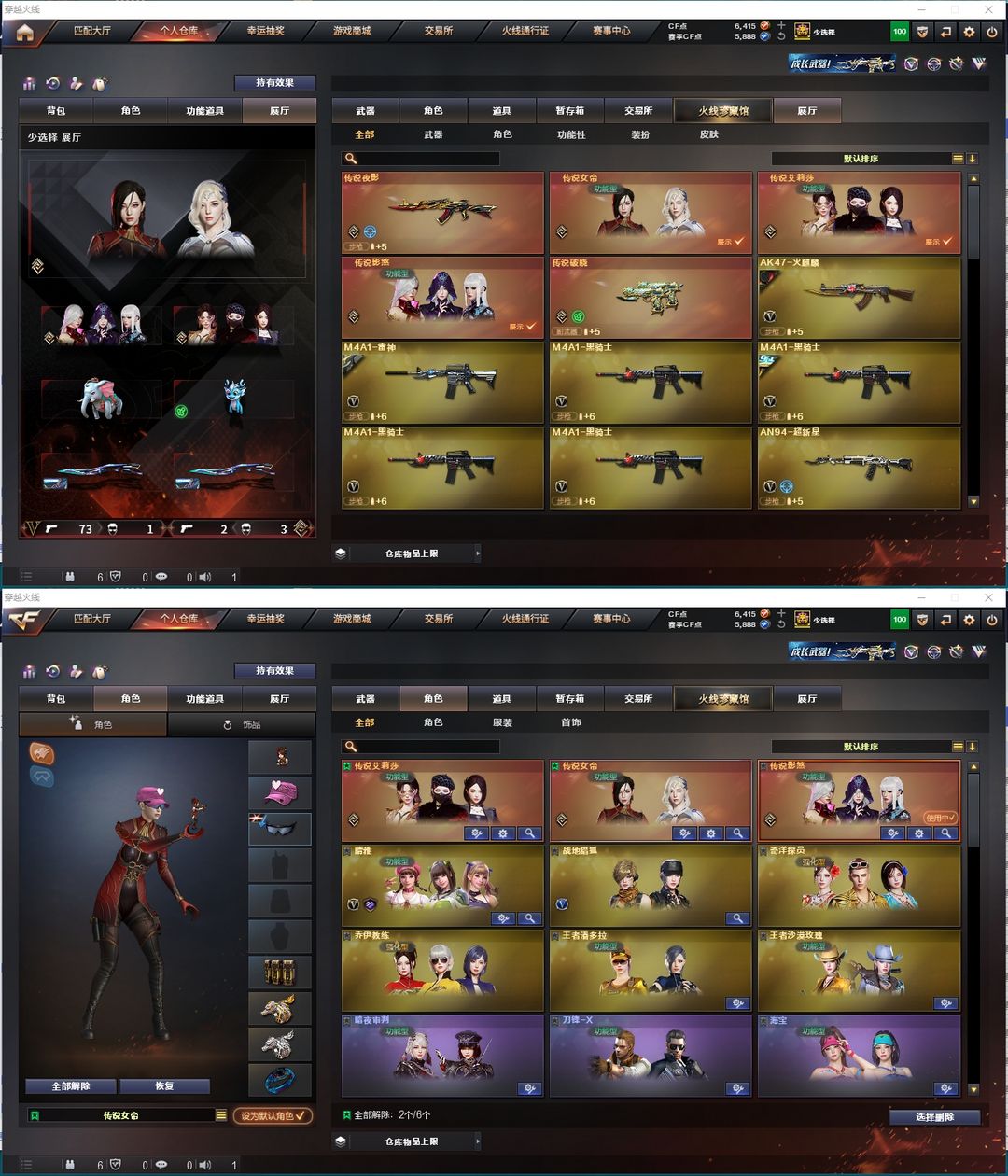Open 默认排序 dropdown in the lower window
Viewport: 1008px width, 1176px height.
(861, 747)
